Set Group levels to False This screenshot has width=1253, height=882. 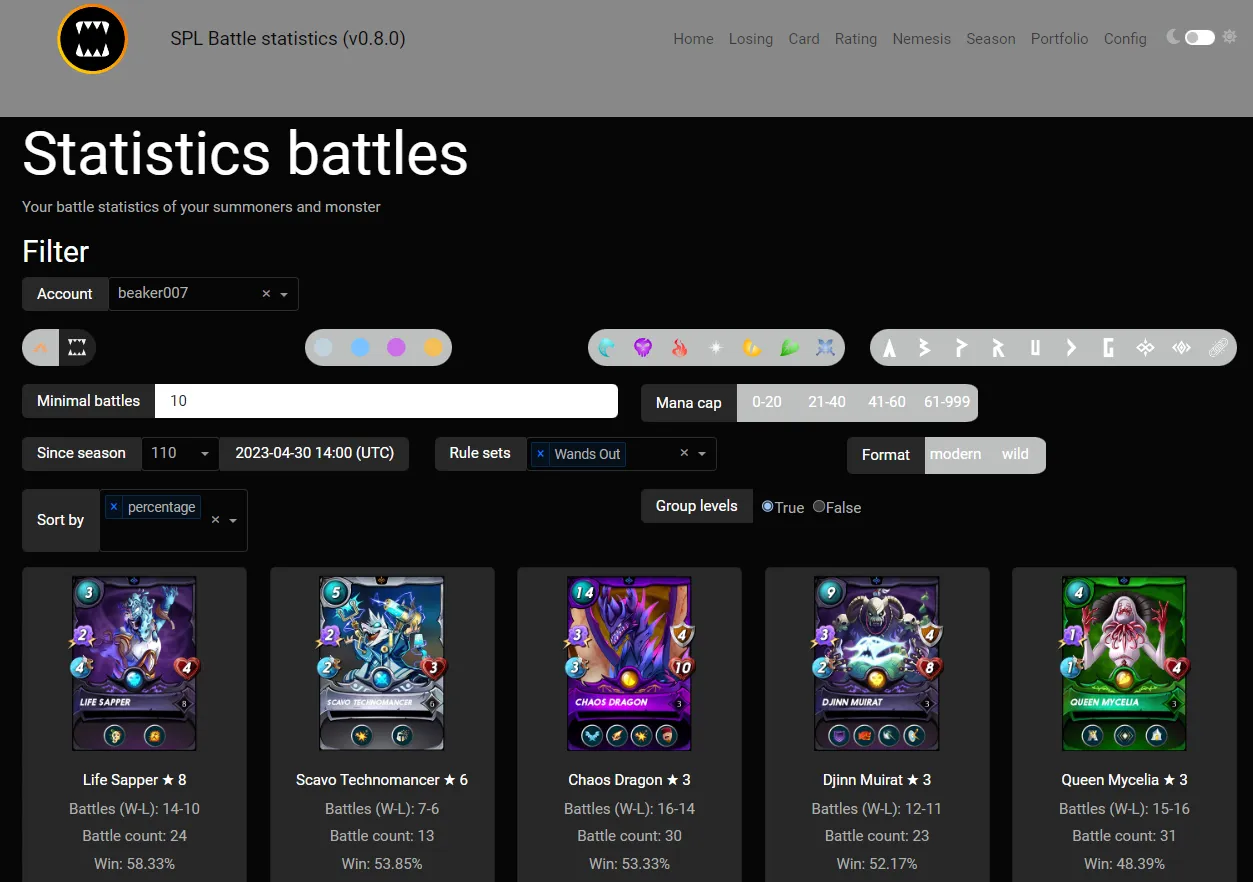point(819,506)
